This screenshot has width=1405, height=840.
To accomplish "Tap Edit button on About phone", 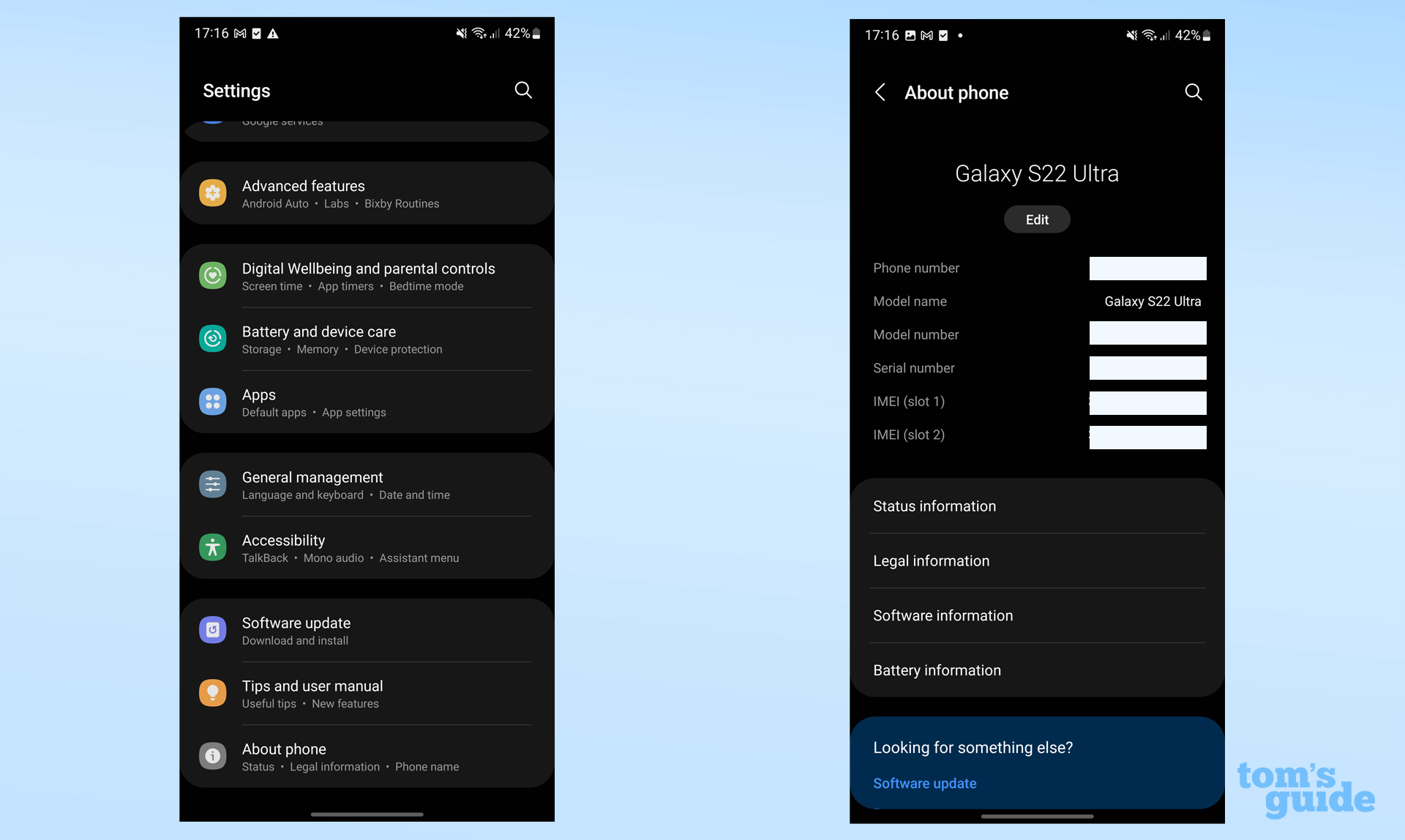I will 1036,219.
